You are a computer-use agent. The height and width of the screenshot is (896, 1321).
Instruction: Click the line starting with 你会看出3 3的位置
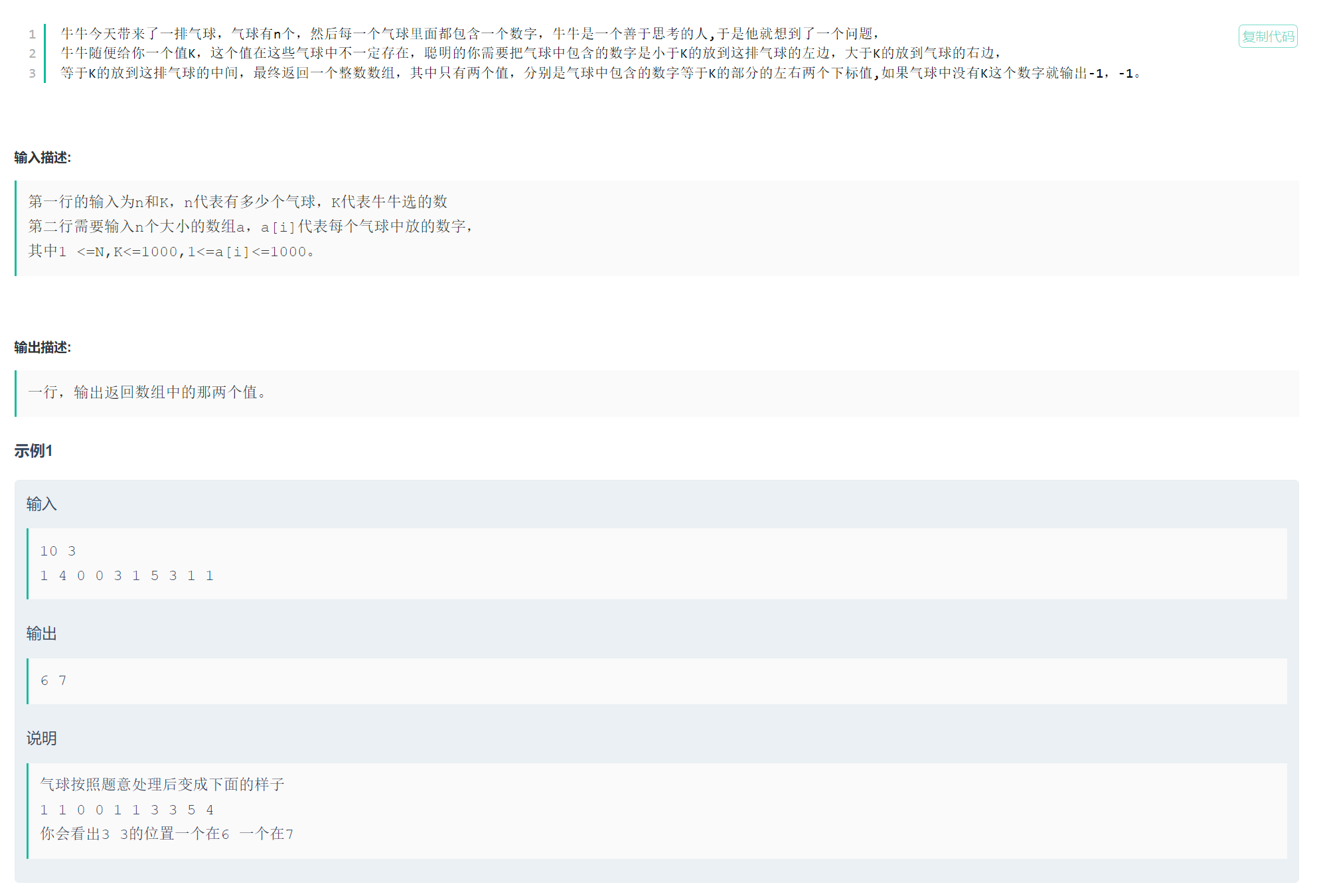click(x=167, y=834)
